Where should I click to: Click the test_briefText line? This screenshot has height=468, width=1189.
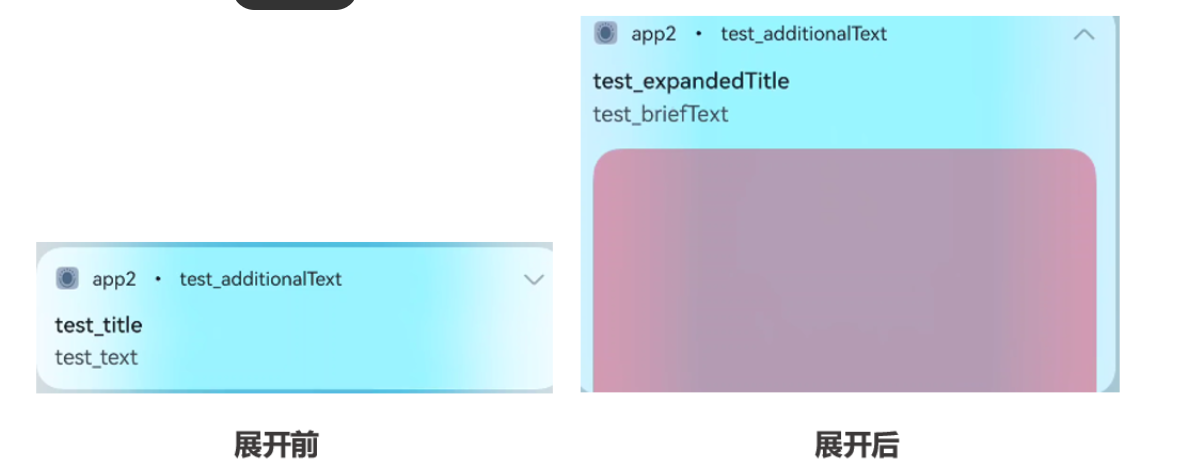[x=660, y=114]
